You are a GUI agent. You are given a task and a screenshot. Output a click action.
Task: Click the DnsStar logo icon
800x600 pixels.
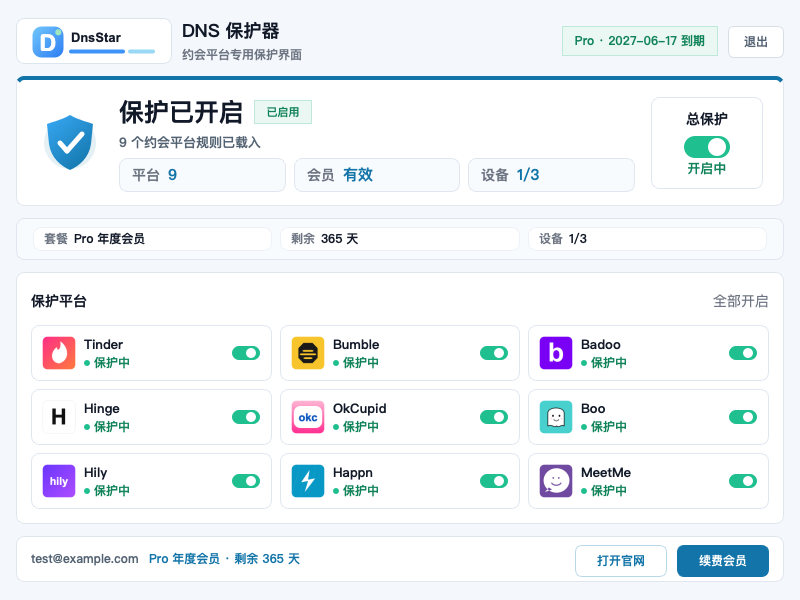(x=48, y=41)
